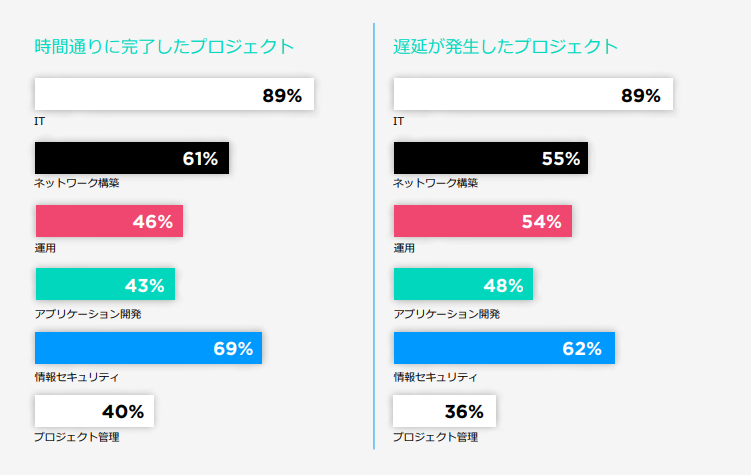The width and height of the screenshot is (751, 475).
Task: Select the black 61% ネットワーク構築 bar
Action: (x=132, y=158)
